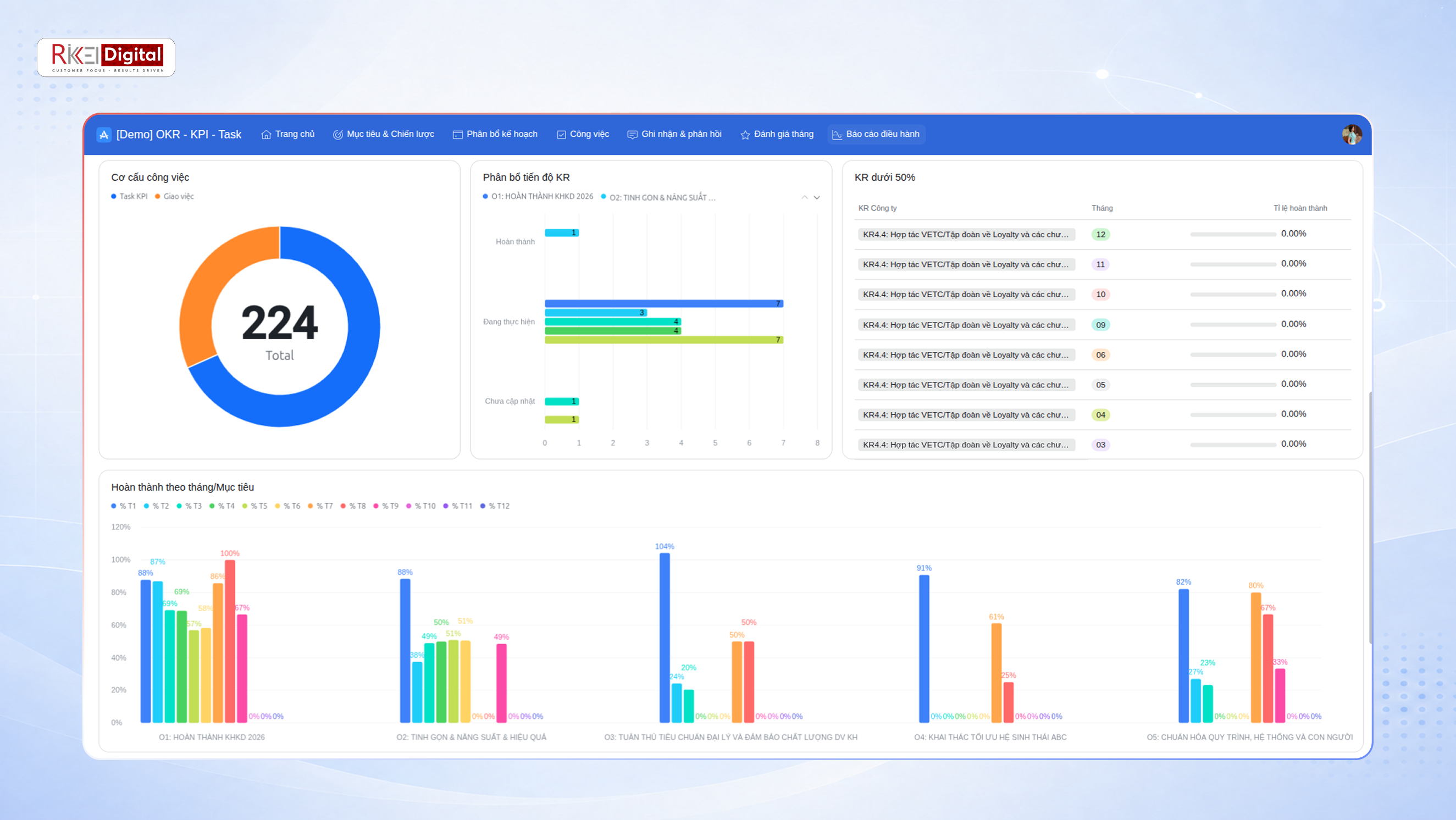Open Phân bổ kế hoạch tab
Screen dimensions: 1456x820
click(495, 135)
